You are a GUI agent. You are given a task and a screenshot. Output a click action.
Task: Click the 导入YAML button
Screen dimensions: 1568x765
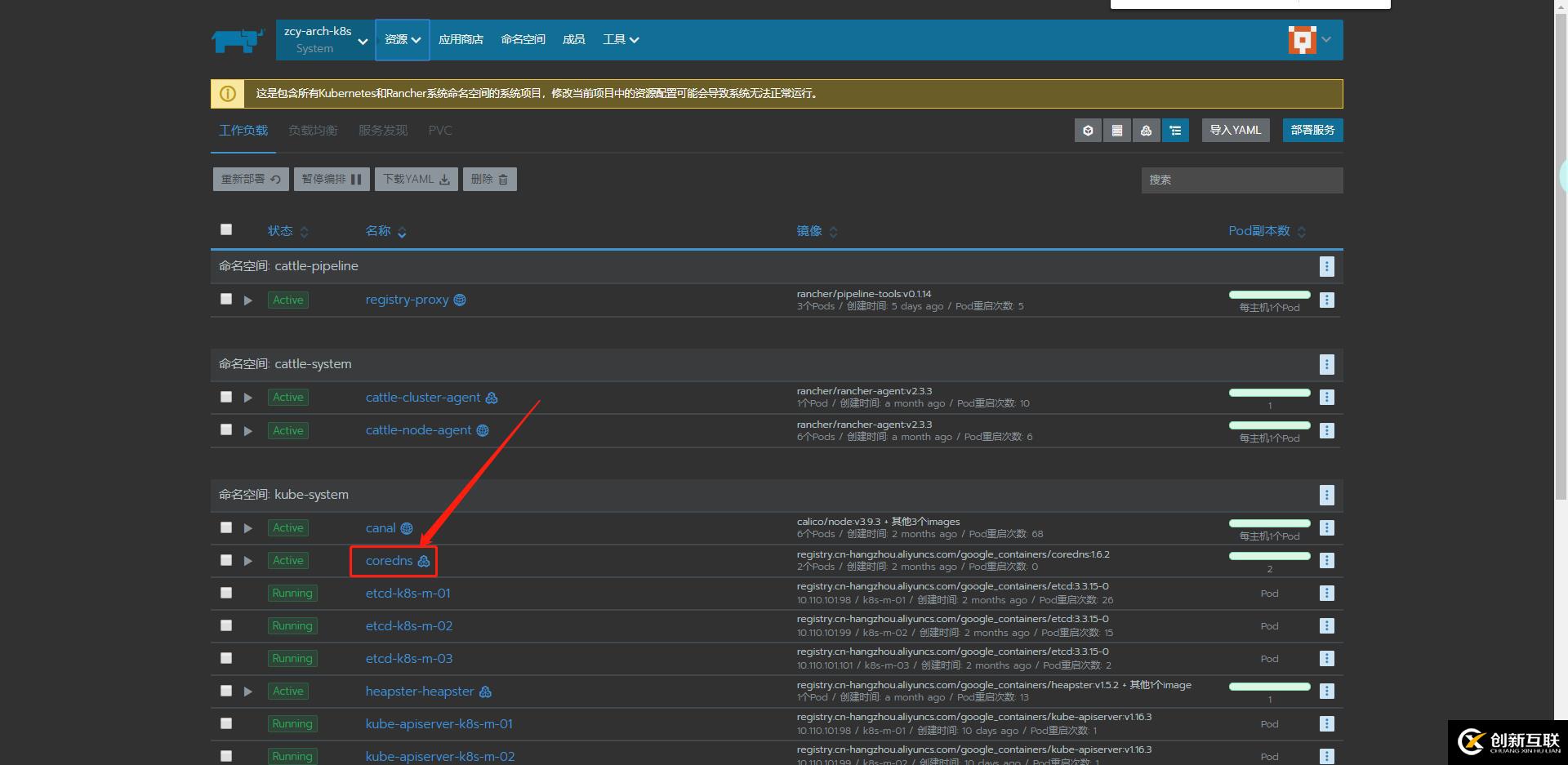coord(1236,131)
